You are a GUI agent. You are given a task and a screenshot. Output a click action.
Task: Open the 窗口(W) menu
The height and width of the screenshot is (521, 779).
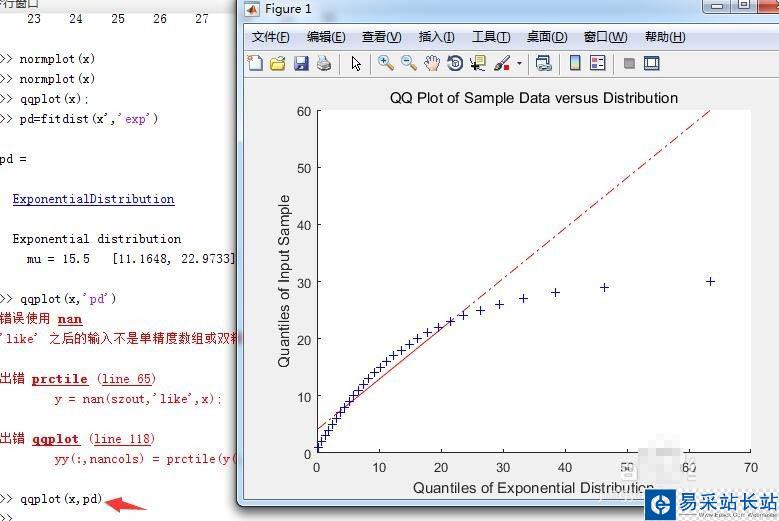605,37
